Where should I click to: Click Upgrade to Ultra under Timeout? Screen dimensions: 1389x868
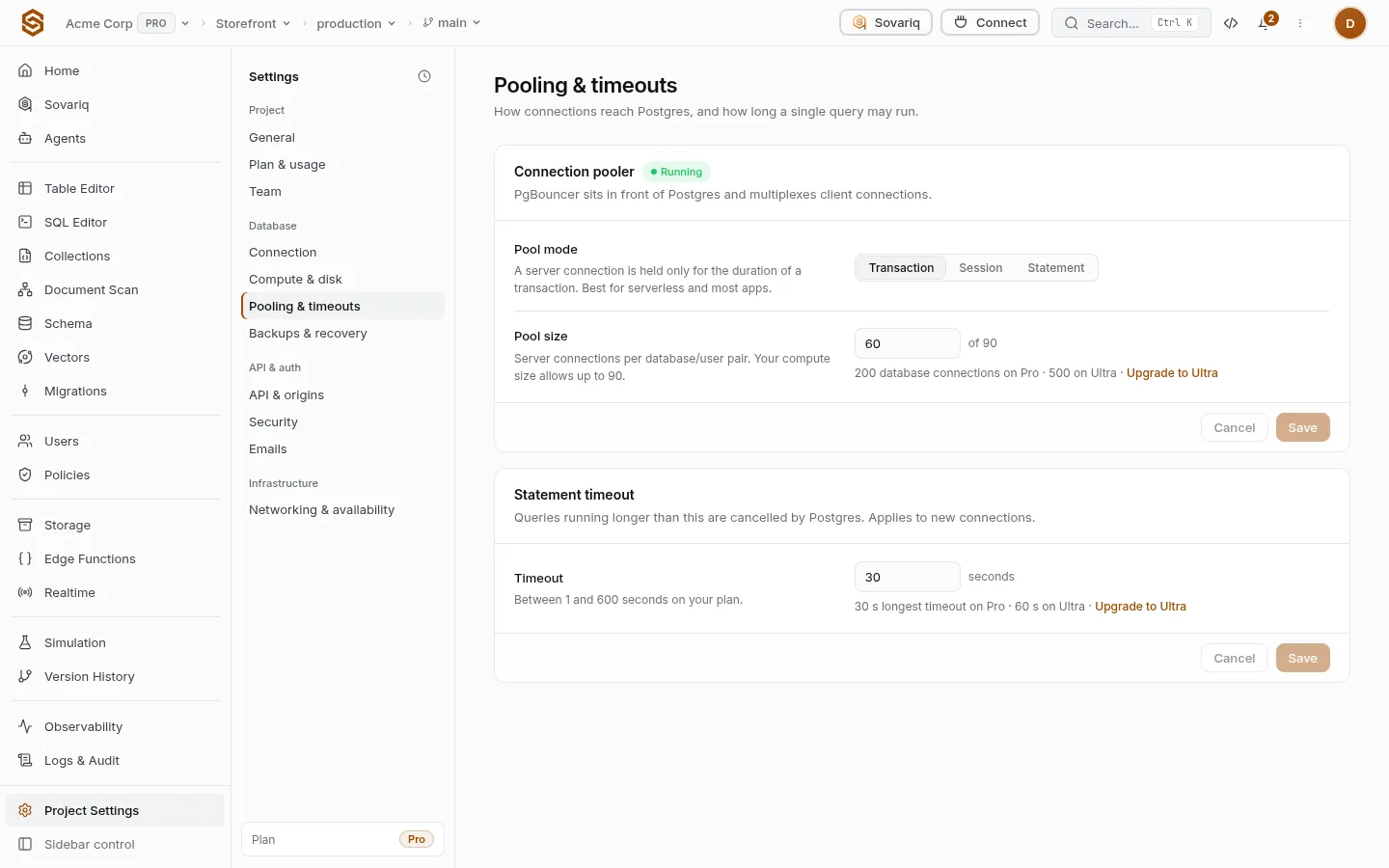pos(1140,607)
